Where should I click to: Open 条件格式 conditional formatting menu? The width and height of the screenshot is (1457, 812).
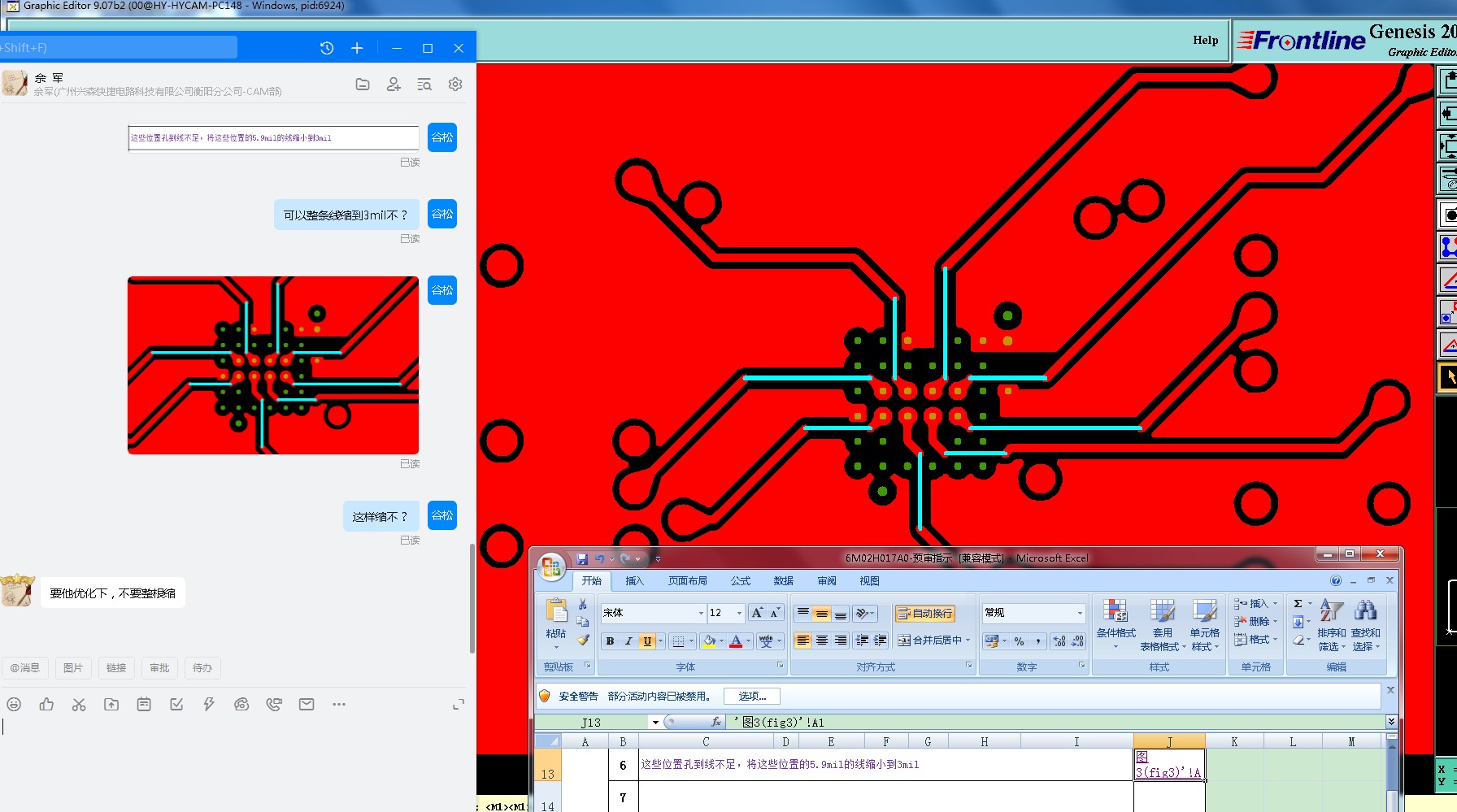[1116, 624]
